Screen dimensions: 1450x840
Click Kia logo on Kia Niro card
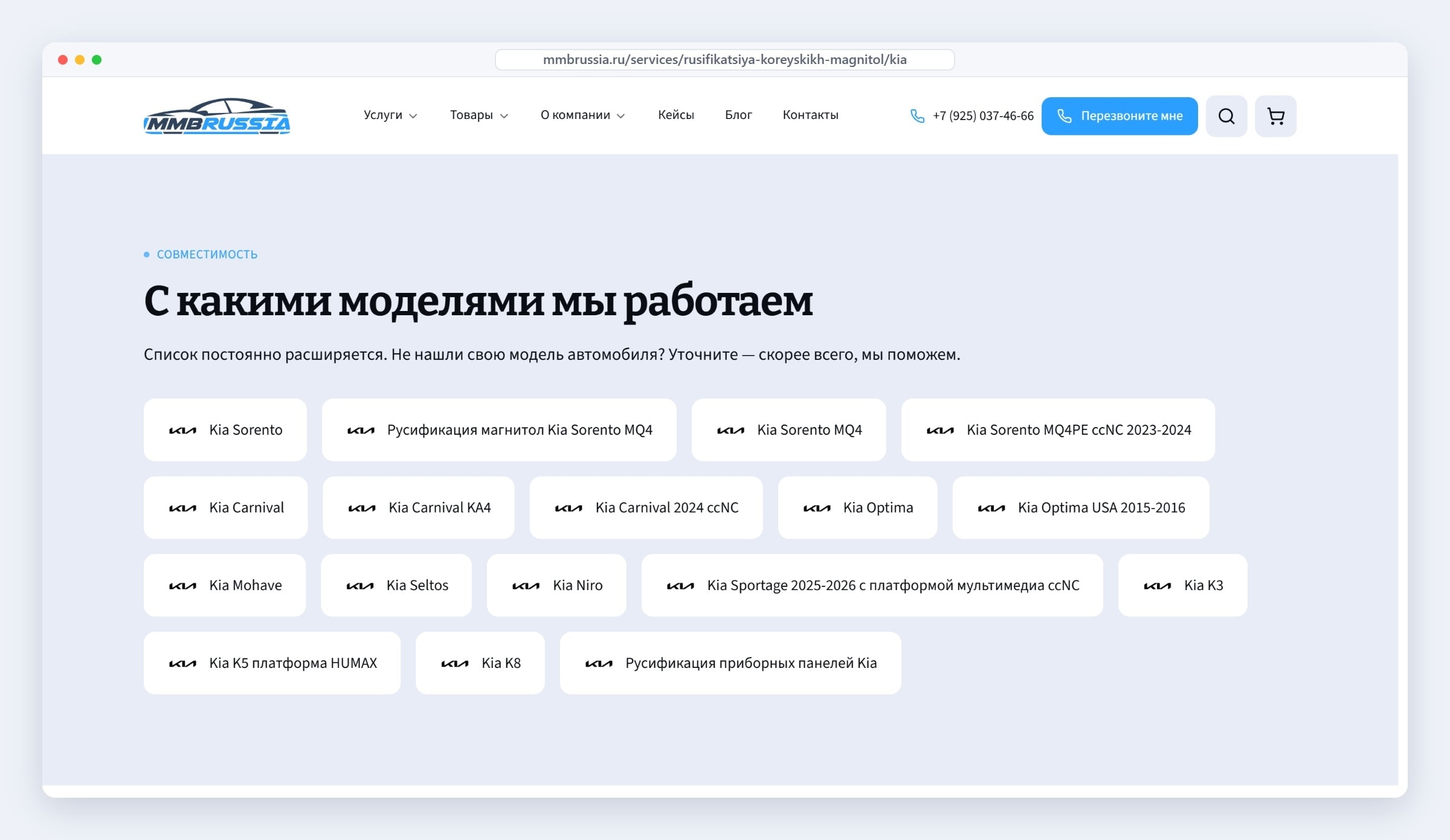click(526, 586)
